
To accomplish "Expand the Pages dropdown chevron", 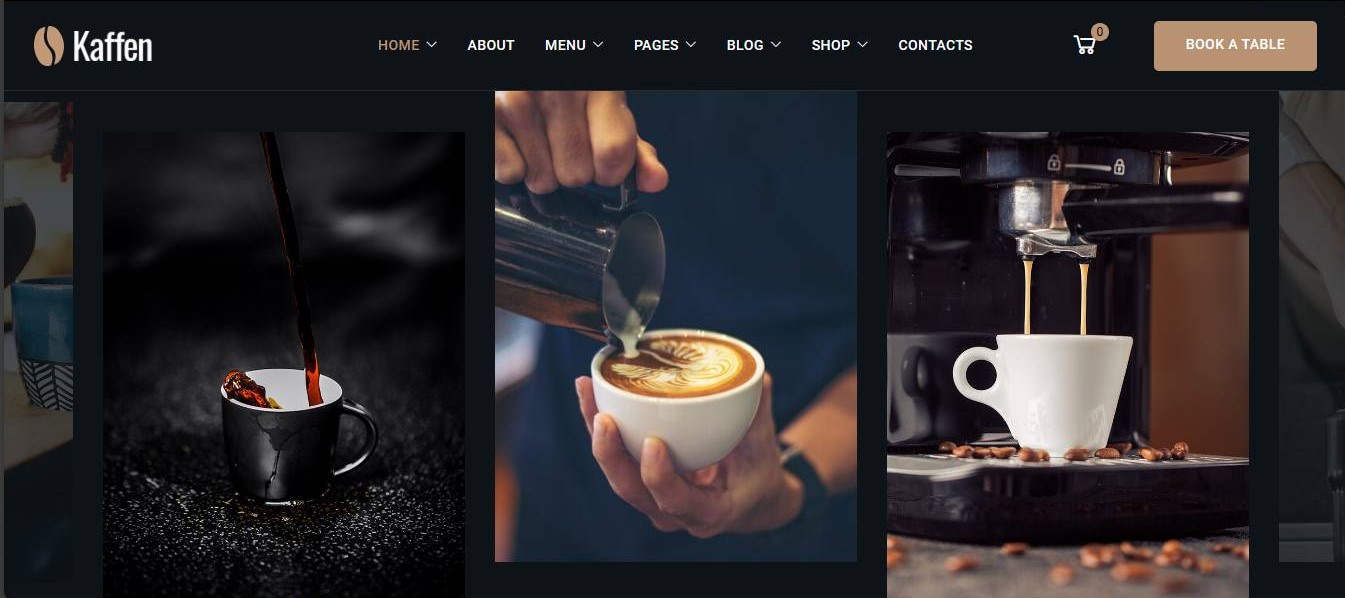I will tap(690, 45).
